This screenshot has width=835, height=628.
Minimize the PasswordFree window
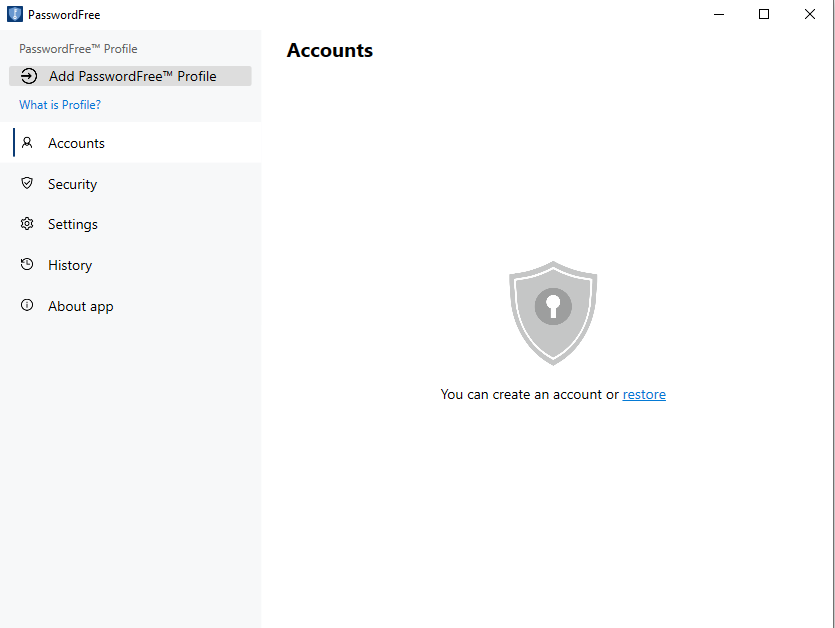(718, 14)
